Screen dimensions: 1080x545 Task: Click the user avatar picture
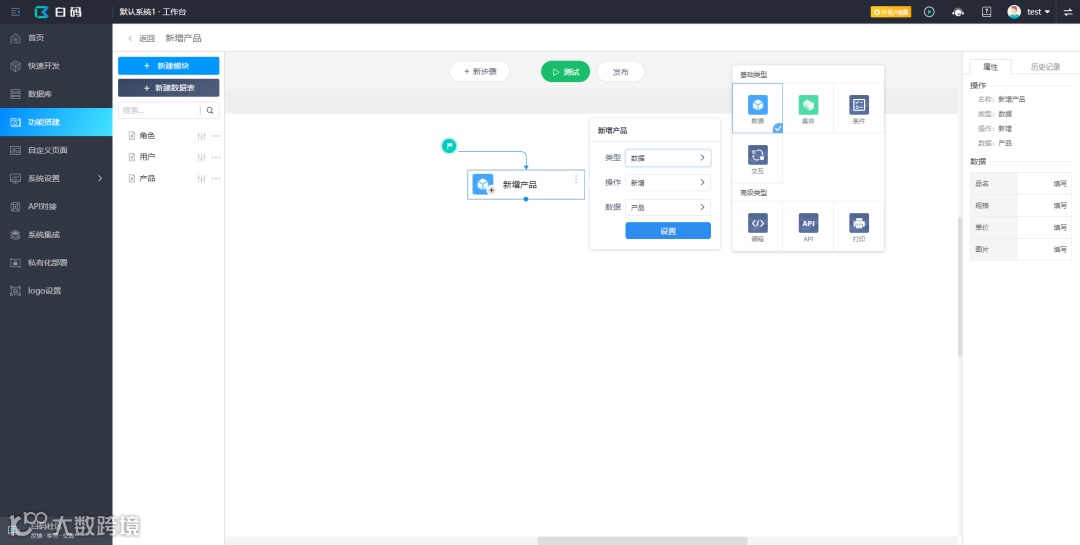1014,12
